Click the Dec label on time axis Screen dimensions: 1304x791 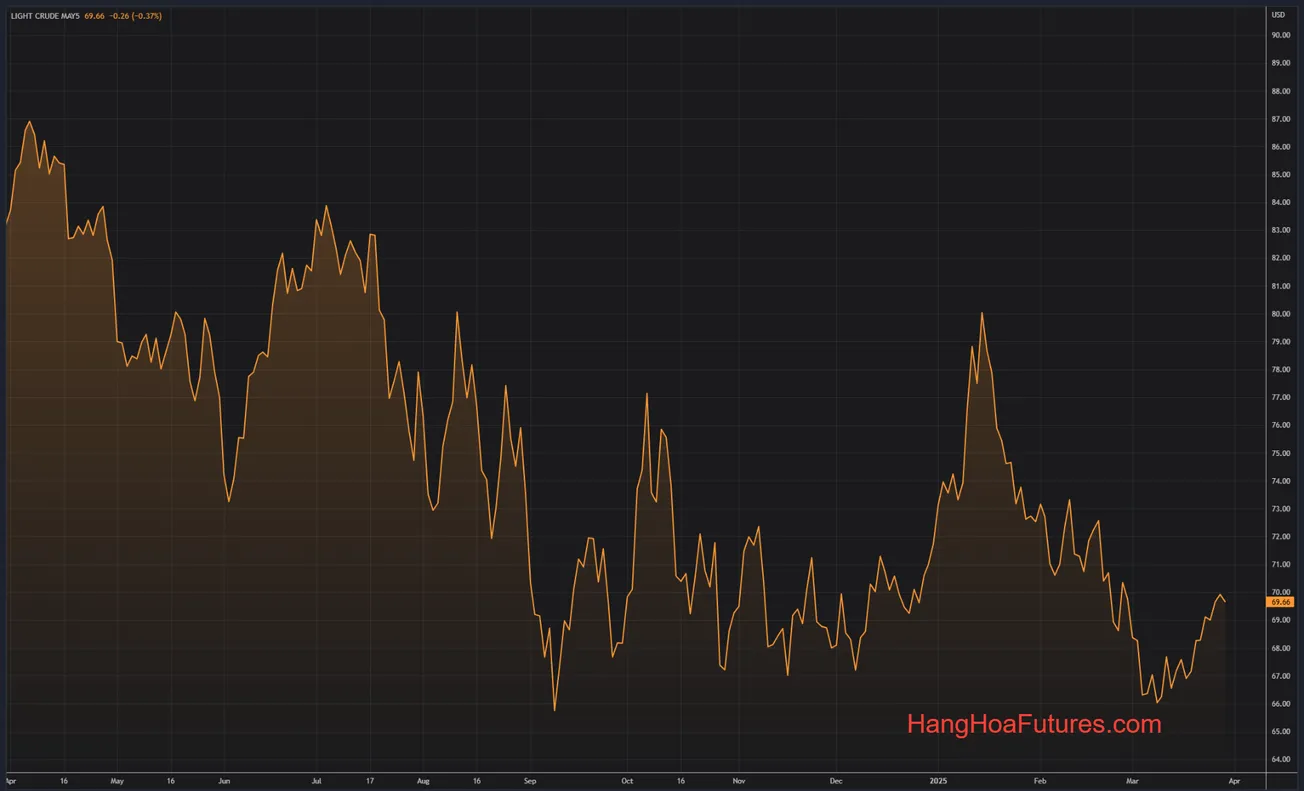[x=836, y=780]
